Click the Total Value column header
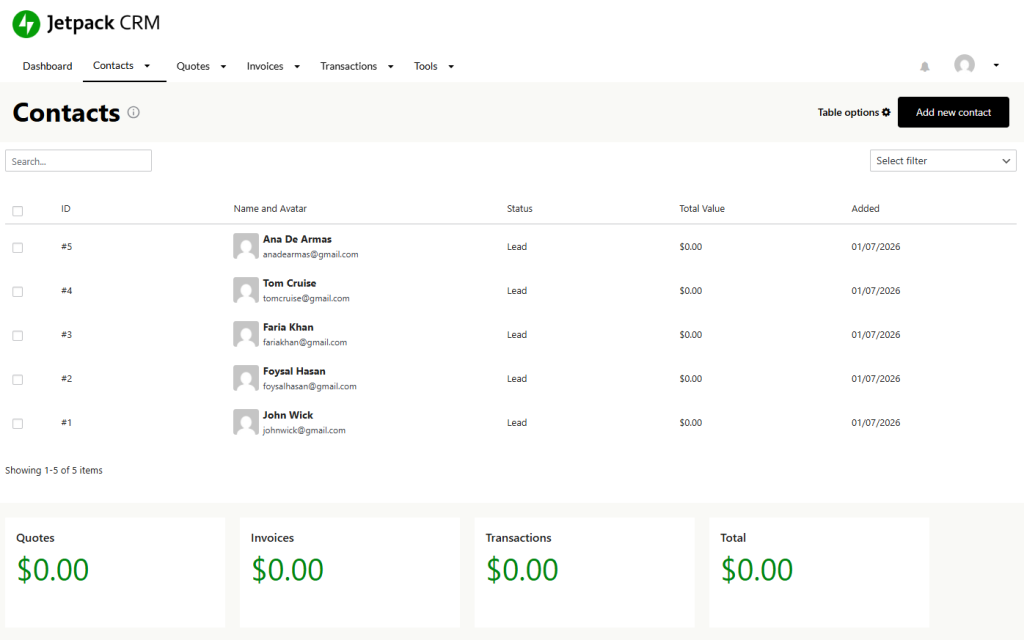The height and width of the screenshot is (640, 1024). (x=701, y=208)
